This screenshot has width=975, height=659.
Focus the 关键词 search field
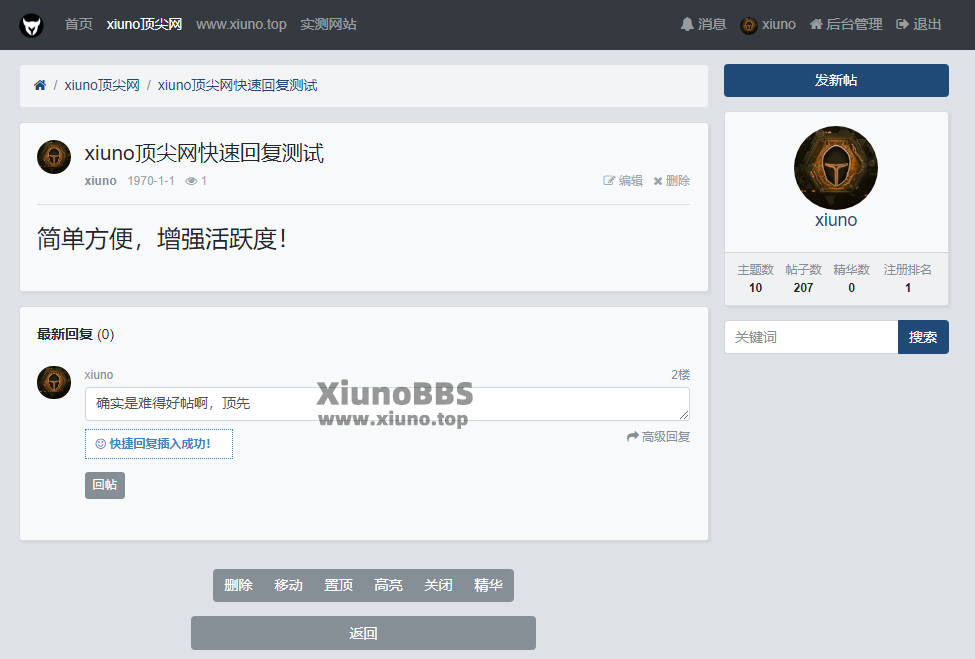[x=810, y=337]
